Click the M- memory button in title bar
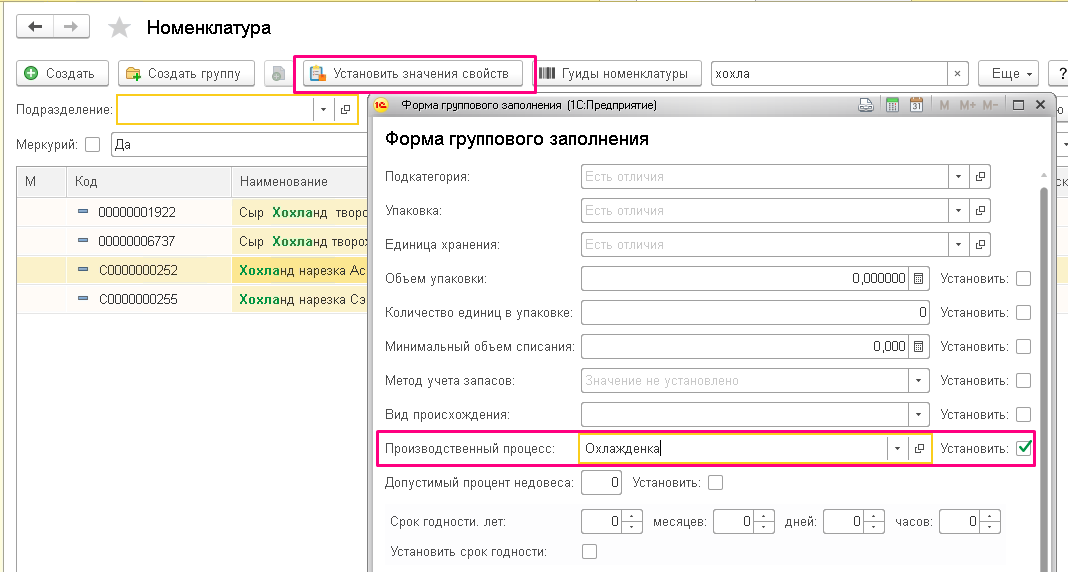 pos(990,105)
